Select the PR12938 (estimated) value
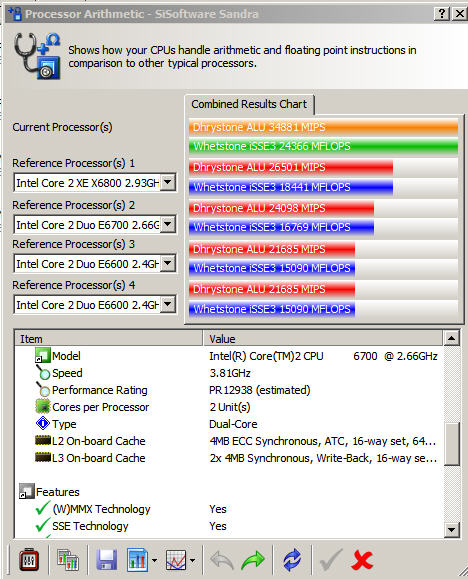The height and width of the screenshot is (579, 468). (260, 390)
